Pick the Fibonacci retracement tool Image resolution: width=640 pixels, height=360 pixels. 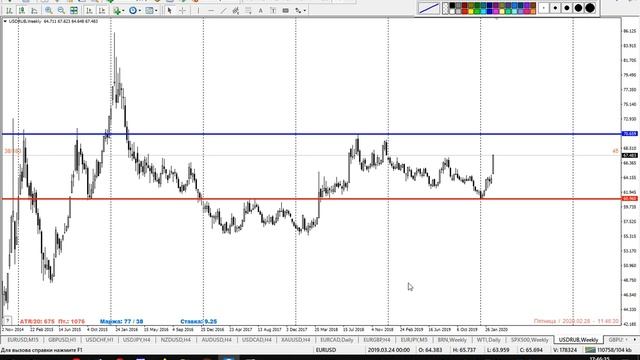(248, 10)
